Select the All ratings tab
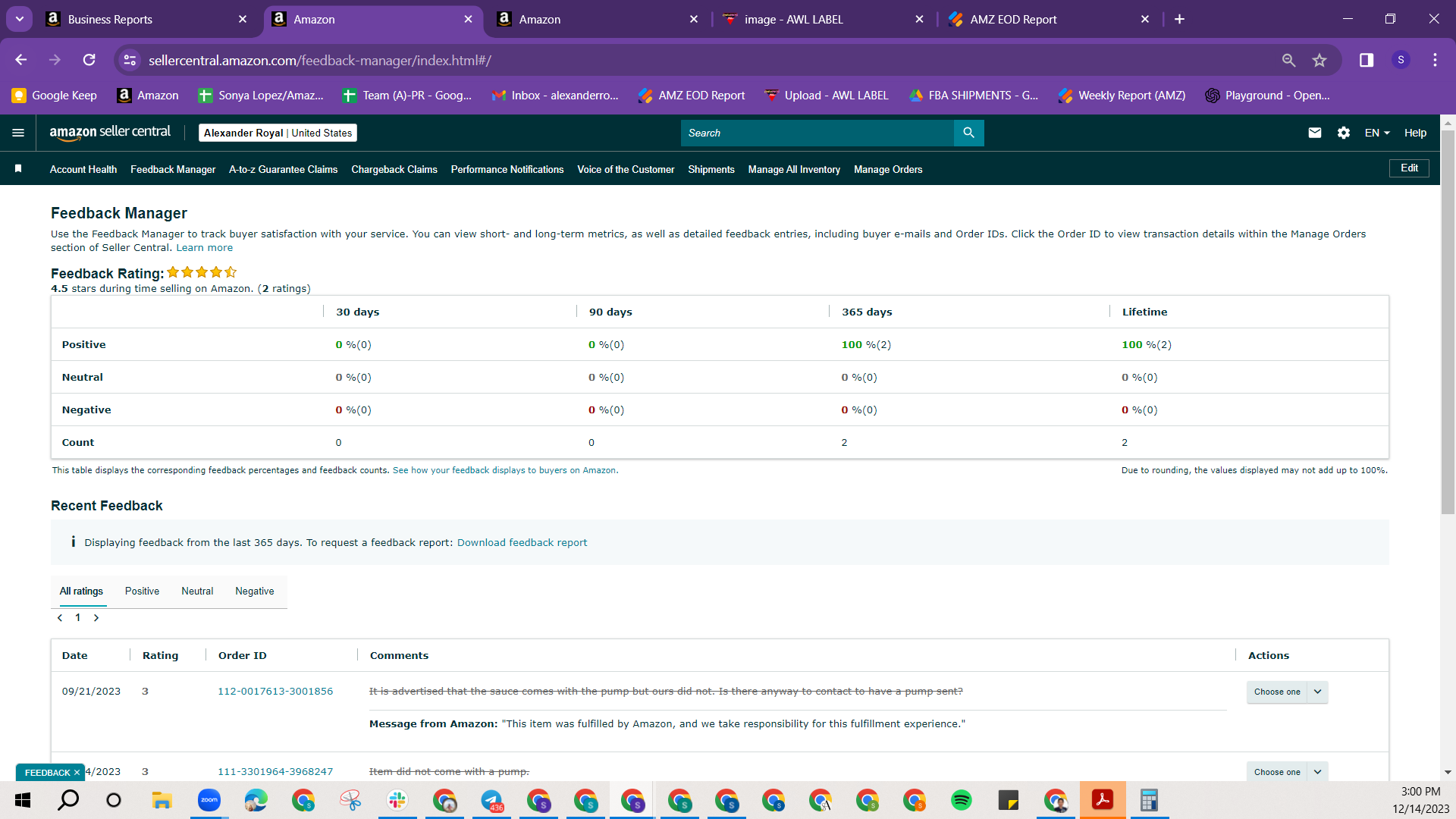The width and height of the screenshot is (1456, 819). [x=81, y=591]
